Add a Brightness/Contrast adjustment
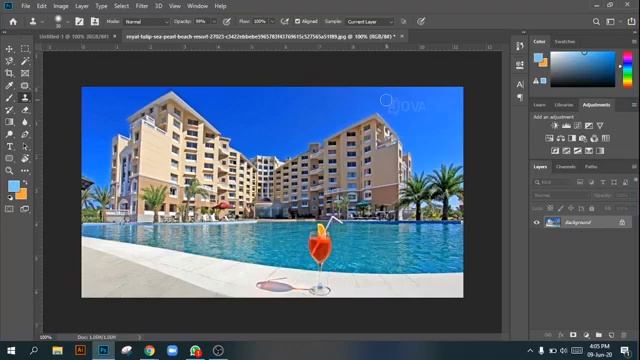The image size is (640, 360). (555, 126)
